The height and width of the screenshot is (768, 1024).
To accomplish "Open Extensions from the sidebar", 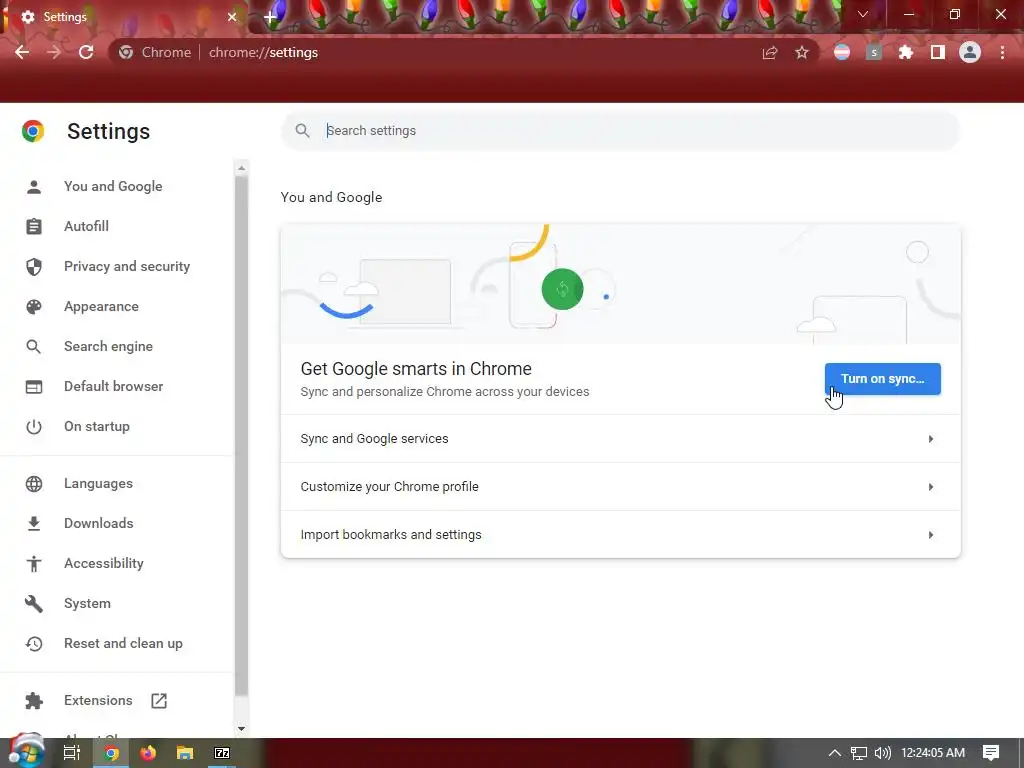I will tap(98, 701).
